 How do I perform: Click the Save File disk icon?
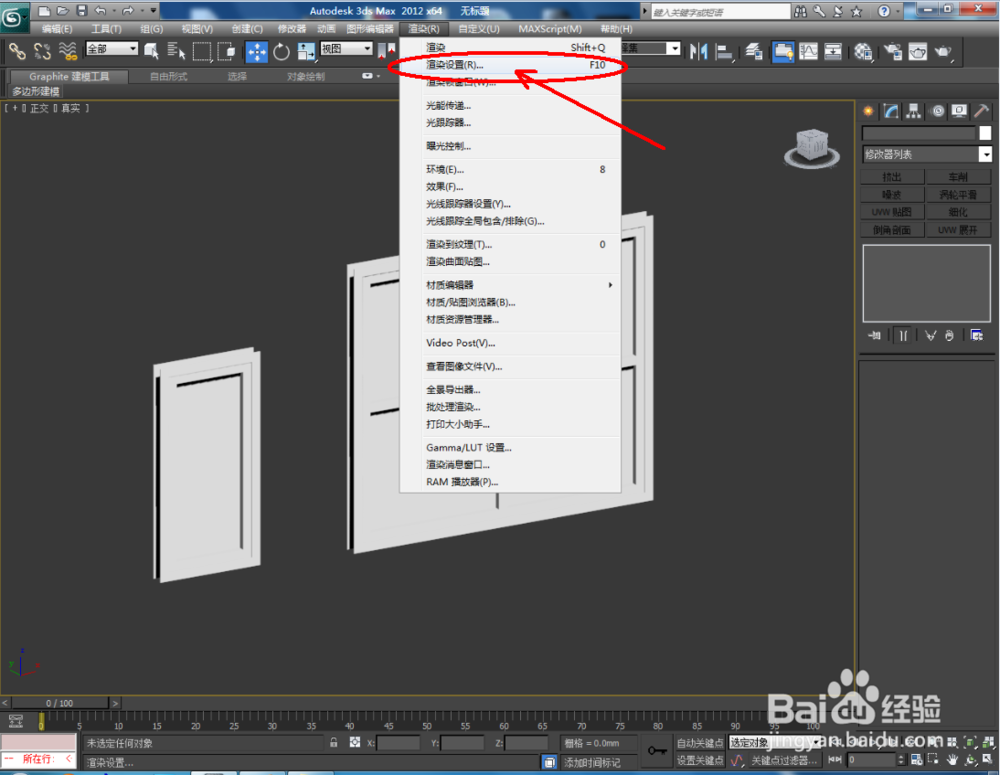82,10
